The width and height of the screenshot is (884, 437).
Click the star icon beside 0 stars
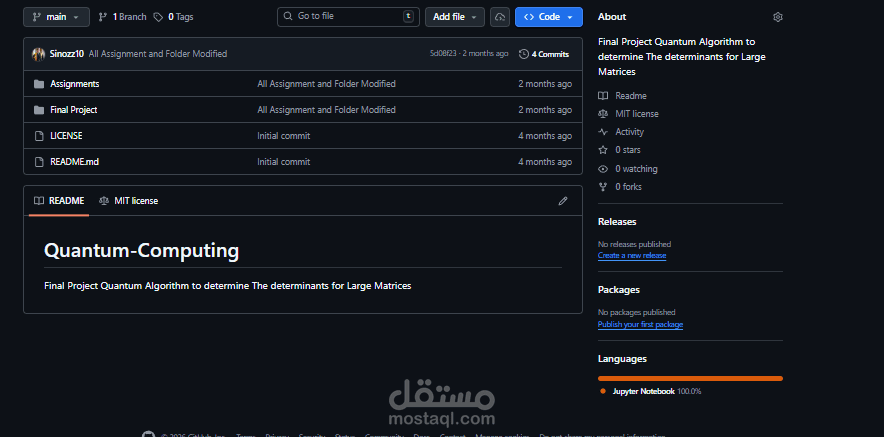click(x=603, y=150)
